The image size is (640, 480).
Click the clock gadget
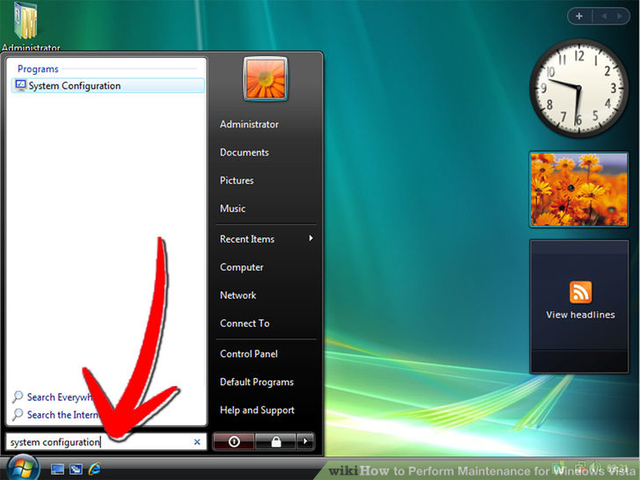579,88
